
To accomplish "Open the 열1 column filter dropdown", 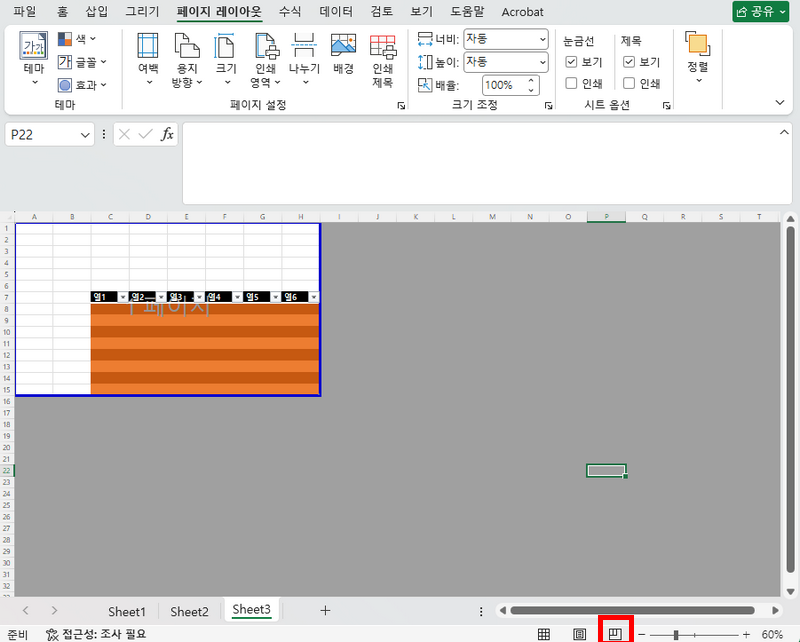I will (x=123, y=297).
